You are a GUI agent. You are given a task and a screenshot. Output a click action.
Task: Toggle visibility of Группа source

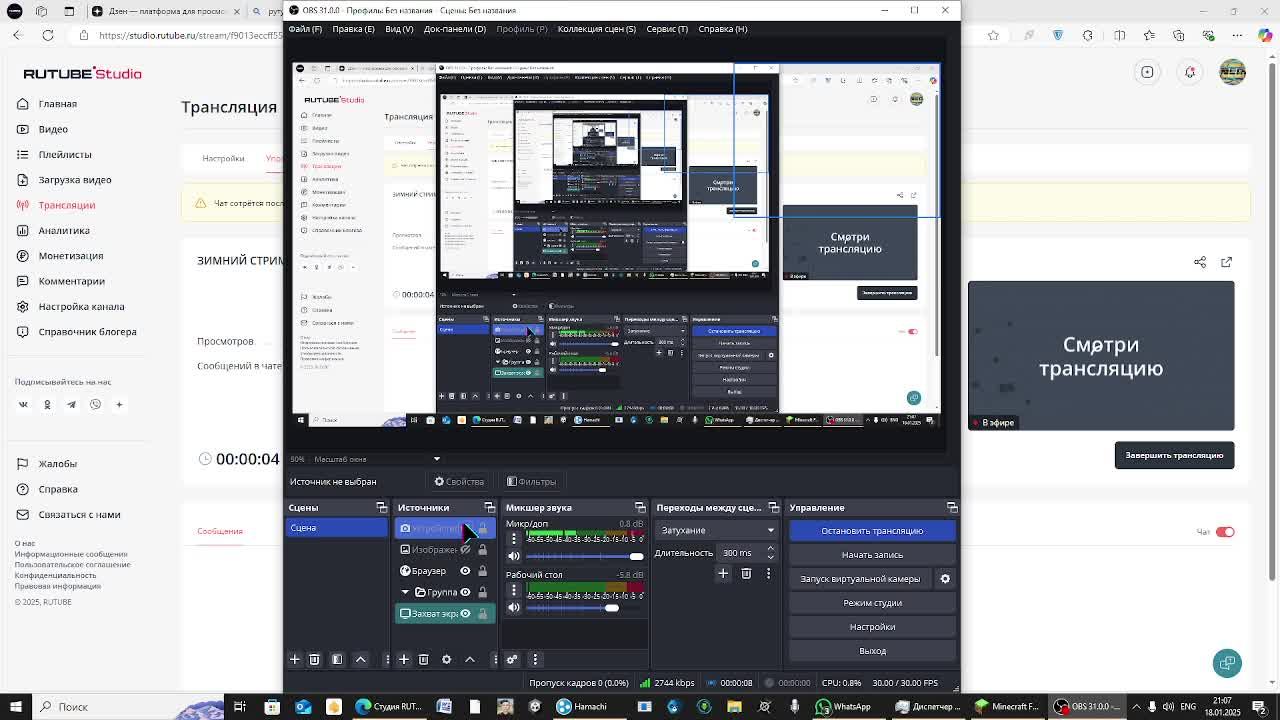click(465, 592)
